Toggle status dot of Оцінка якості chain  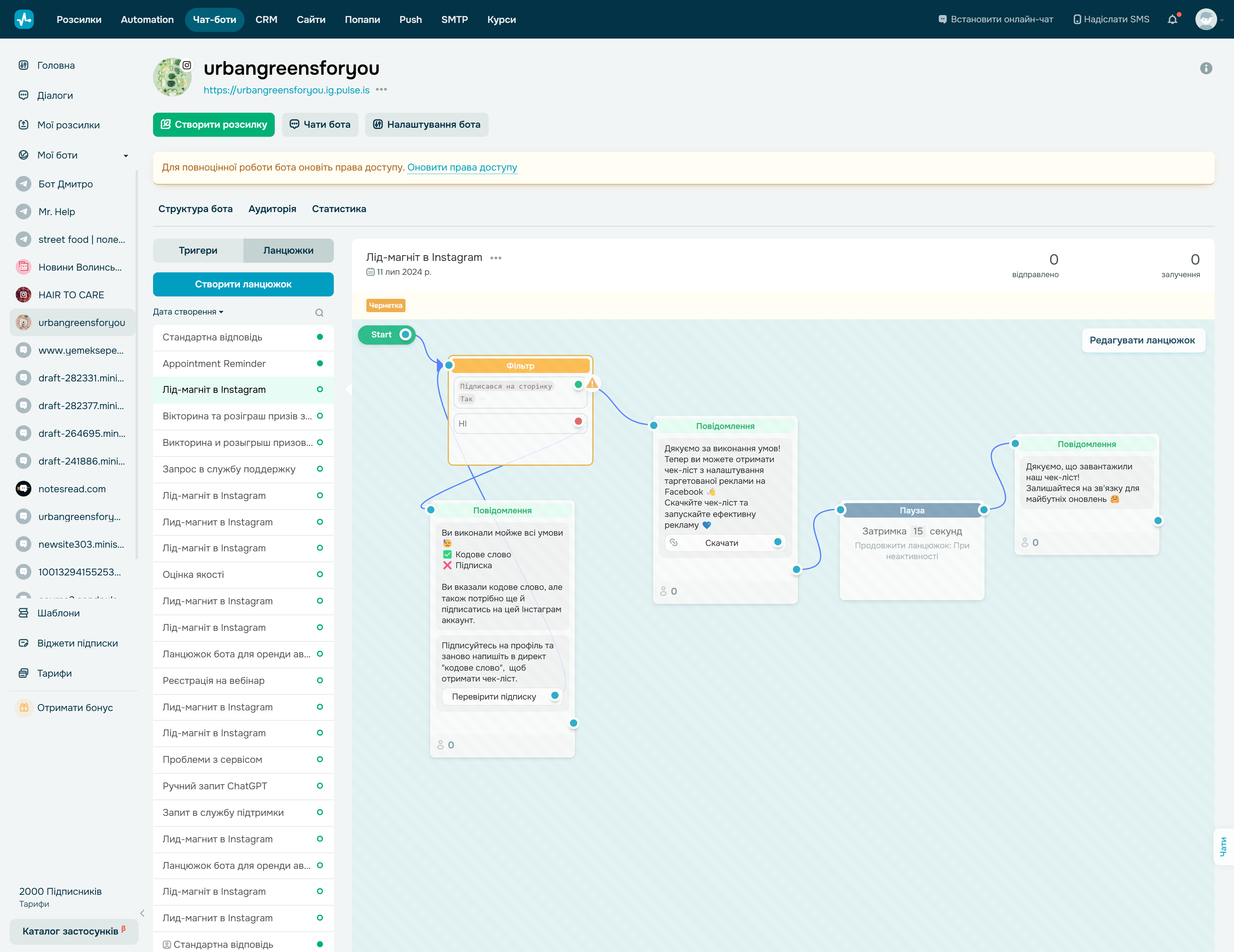click(x=320, y=575)
